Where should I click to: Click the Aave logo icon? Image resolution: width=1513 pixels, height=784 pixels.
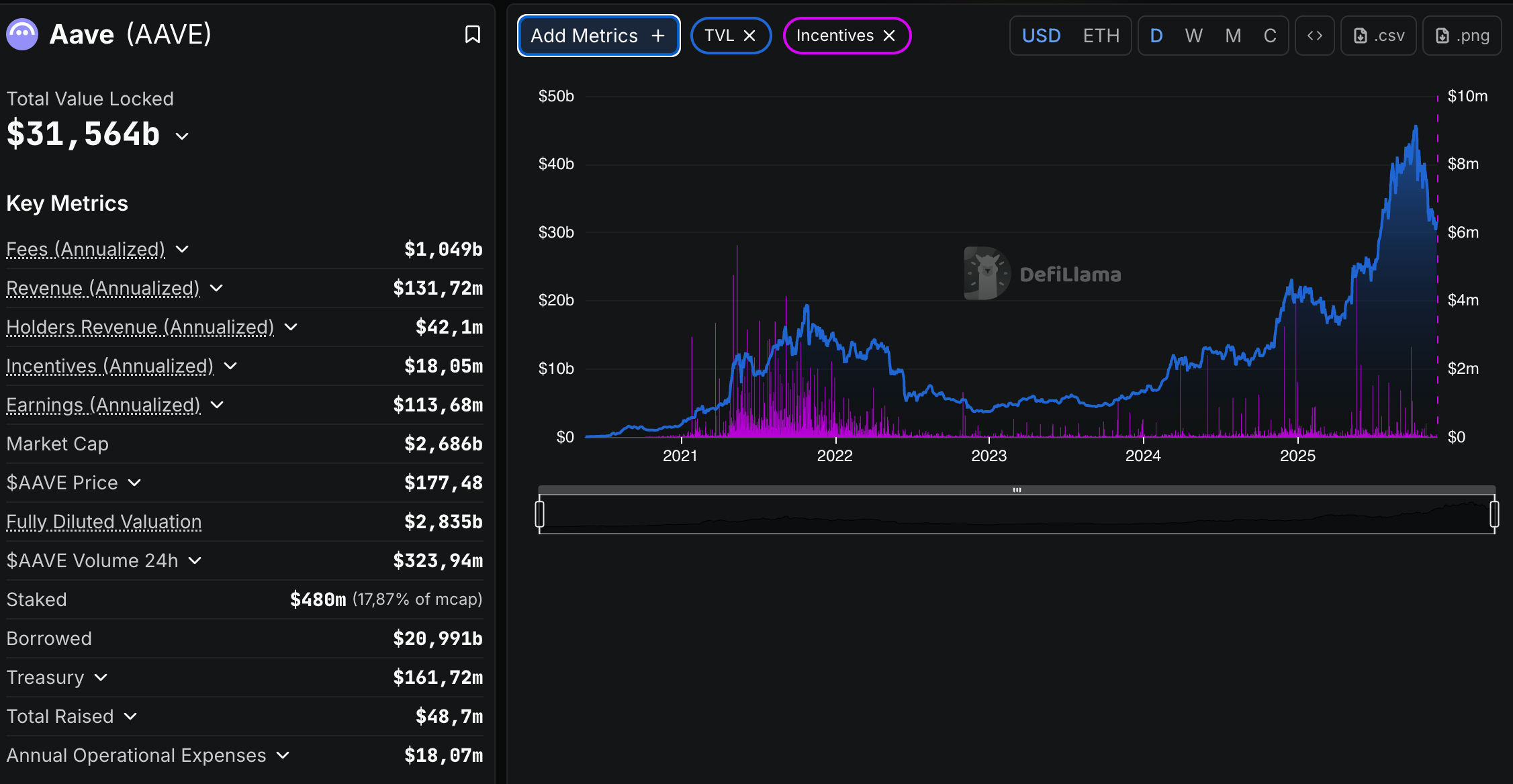(22, 34)
